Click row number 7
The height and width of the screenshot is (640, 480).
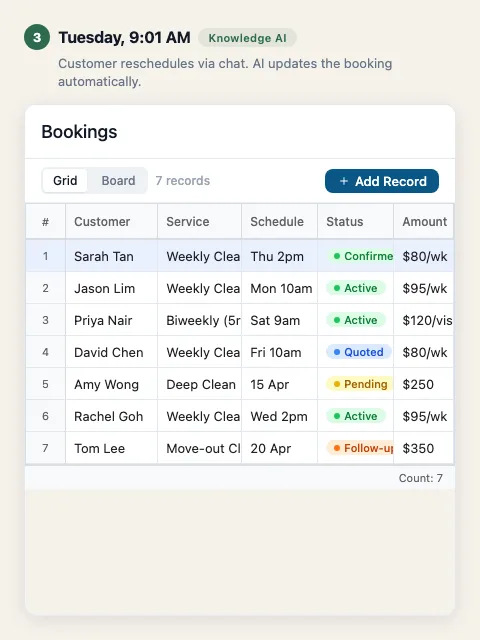[x=45, y=448]
